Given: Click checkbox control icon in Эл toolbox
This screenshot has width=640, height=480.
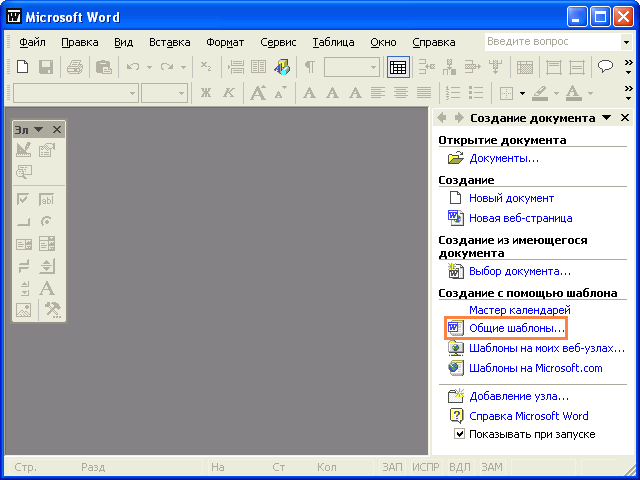Looking at the screenshot, I should pyautogui.click(x=23, y=200).
